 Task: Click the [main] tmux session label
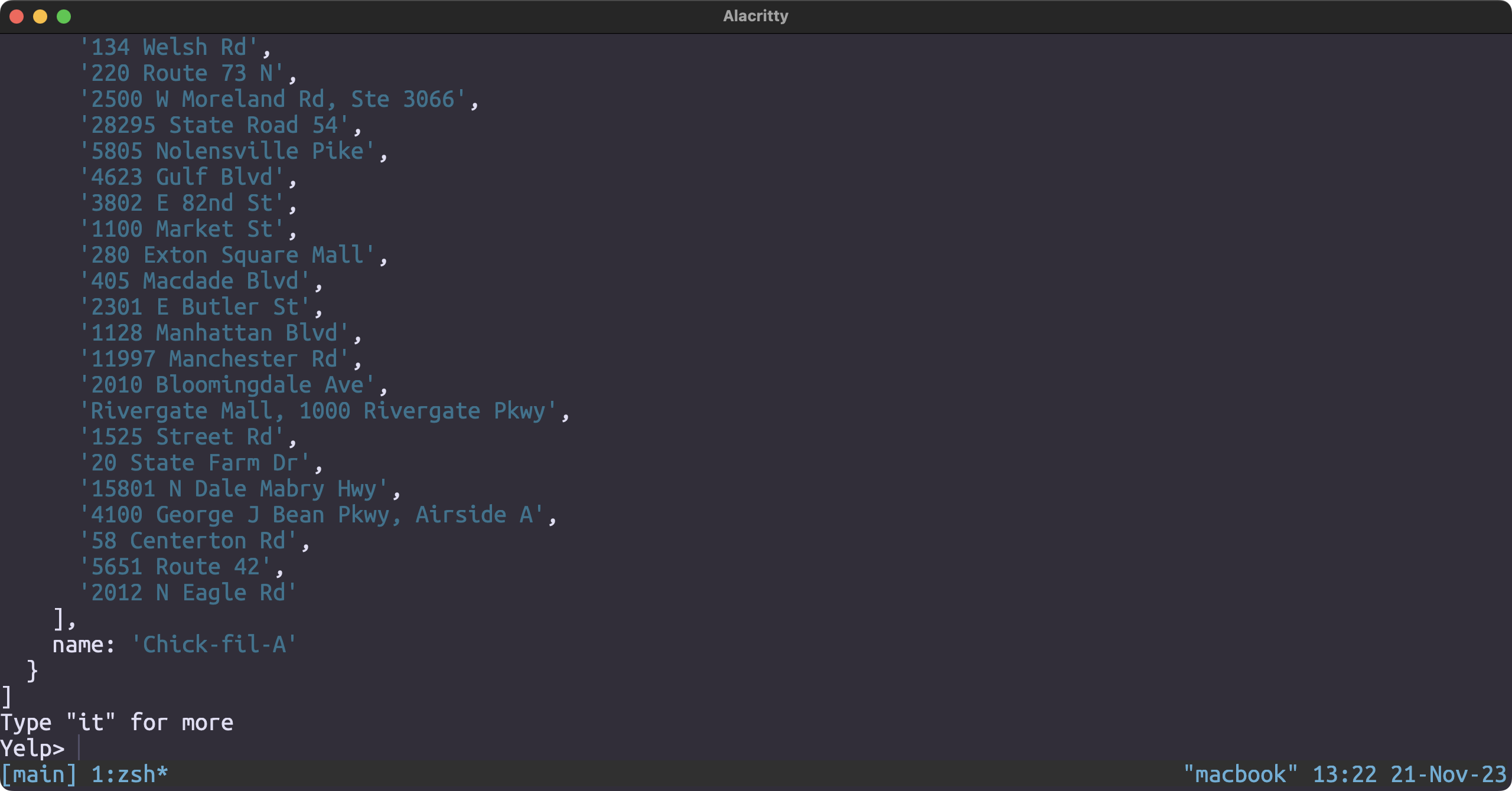39,774
